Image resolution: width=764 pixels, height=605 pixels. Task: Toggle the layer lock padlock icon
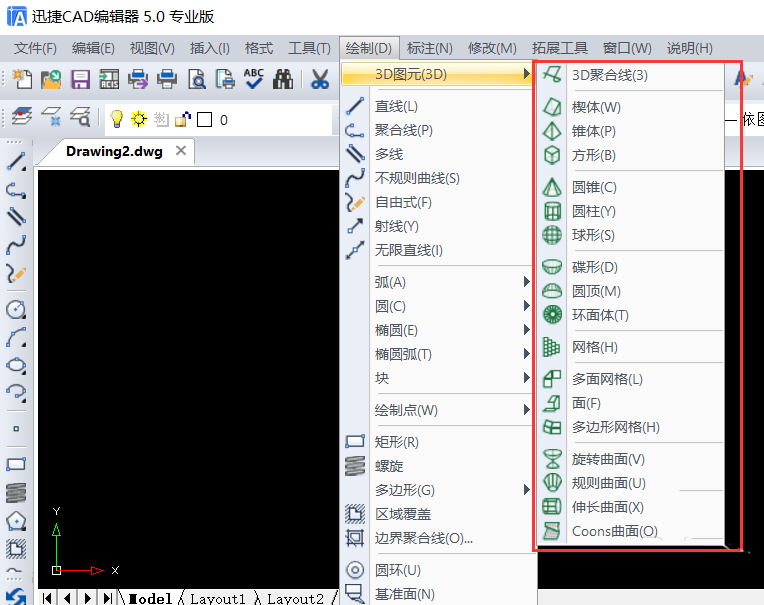(x=183, y=119)
